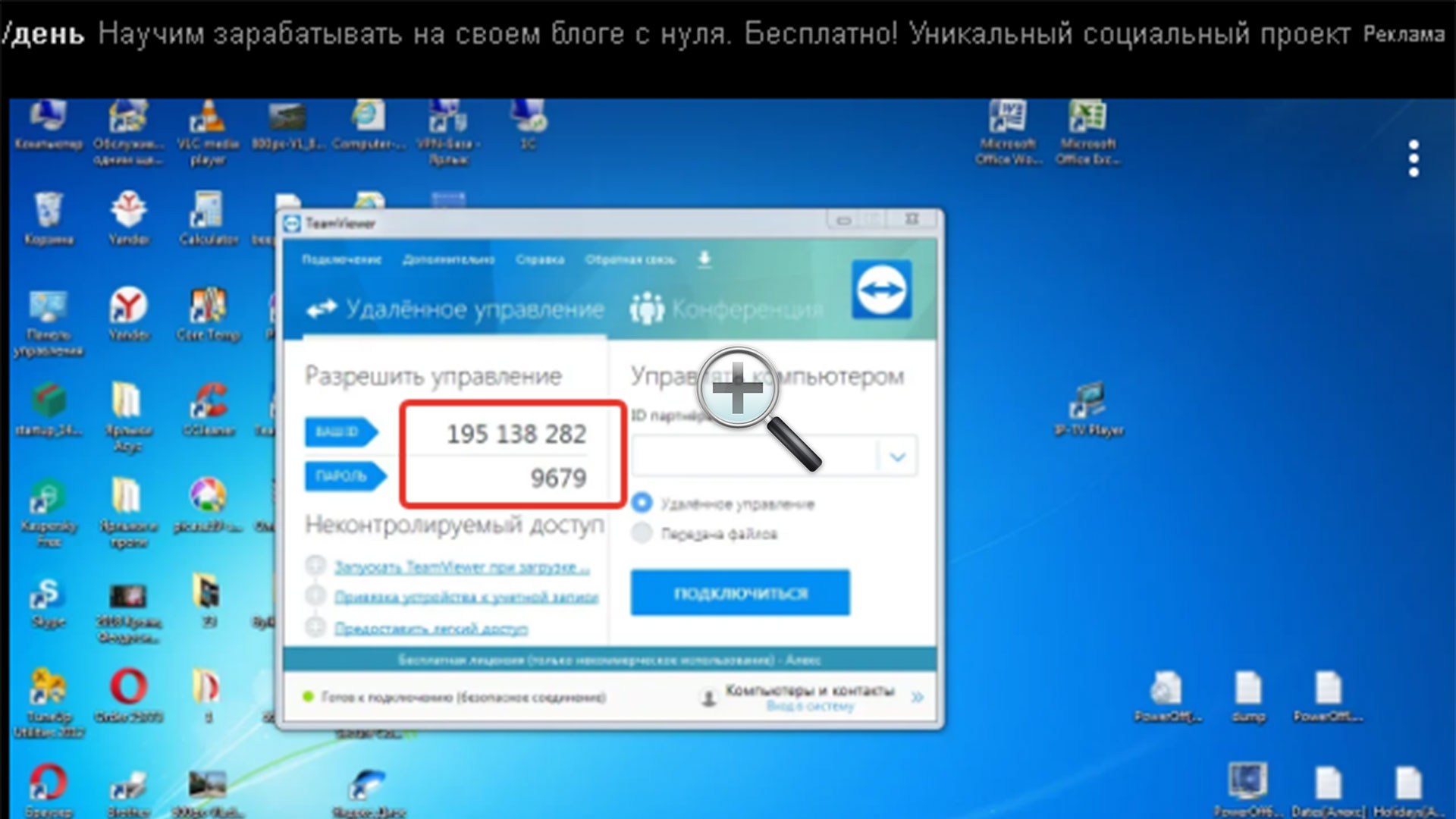Click Предоставить легкий доступ link
The image size is (1456, 819).
(x=431, y=629)
